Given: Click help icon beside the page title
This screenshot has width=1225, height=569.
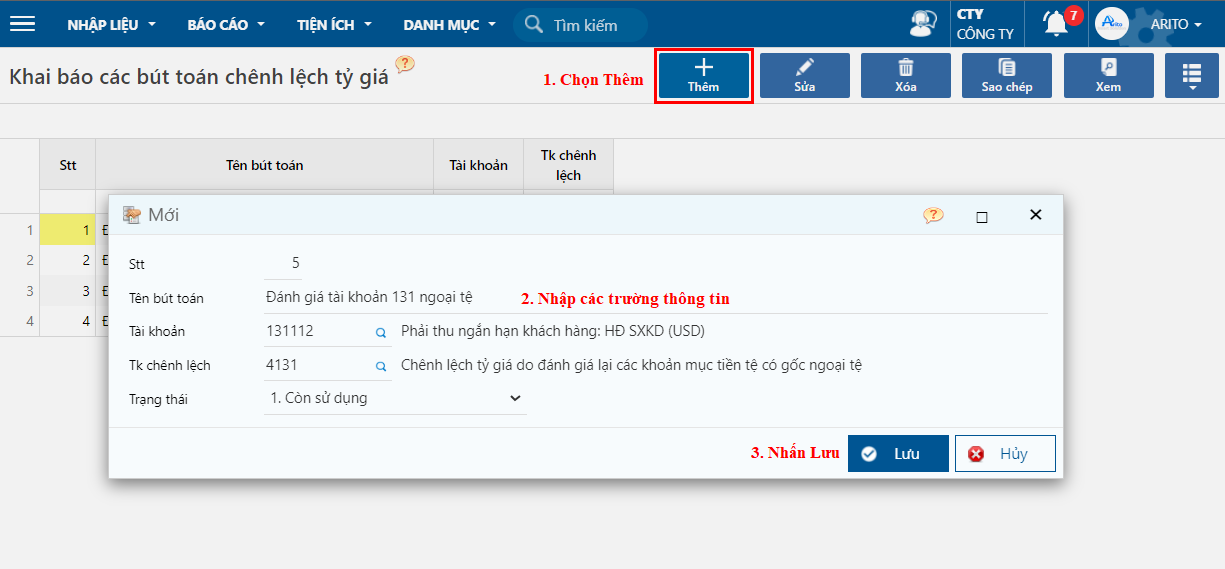Looking at the screenshot, I should pos(404,65).
